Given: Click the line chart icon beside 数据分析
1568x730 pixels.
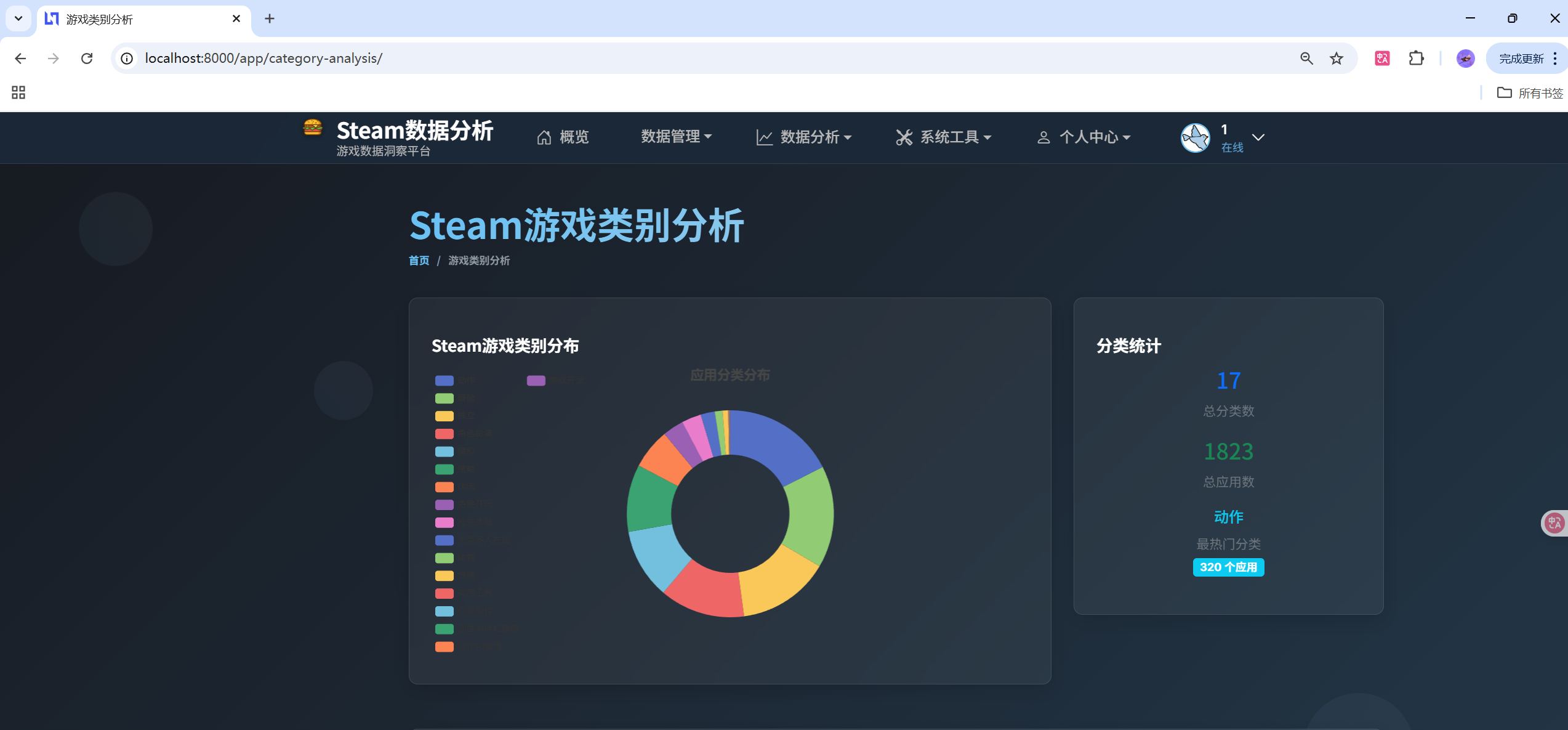Looking at the screenshot, I should click(x=764, y=137).
